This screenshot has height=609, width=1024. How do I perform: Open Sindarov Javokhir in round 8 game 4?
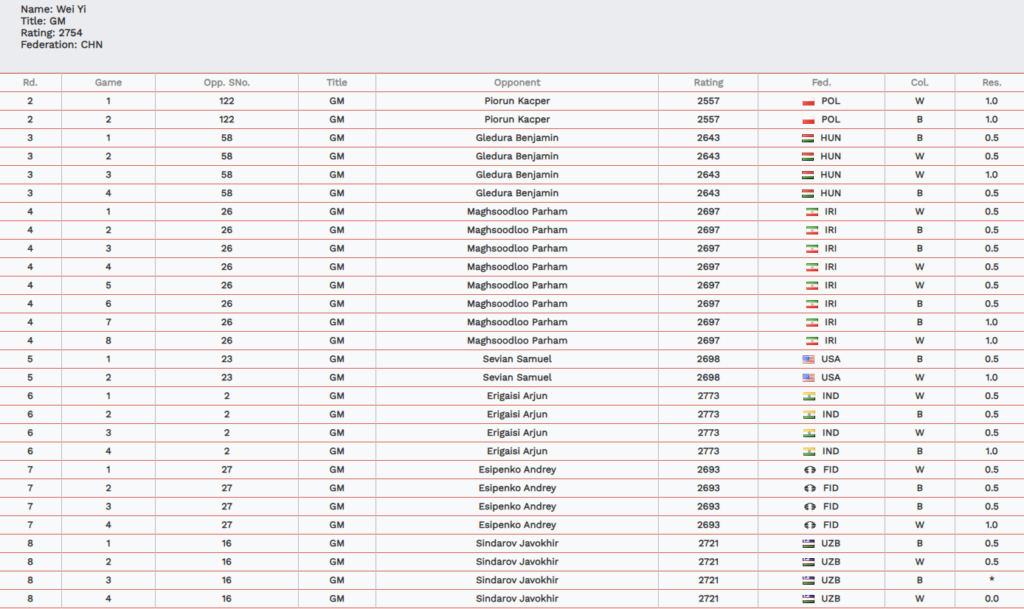(x=517, y=598)
